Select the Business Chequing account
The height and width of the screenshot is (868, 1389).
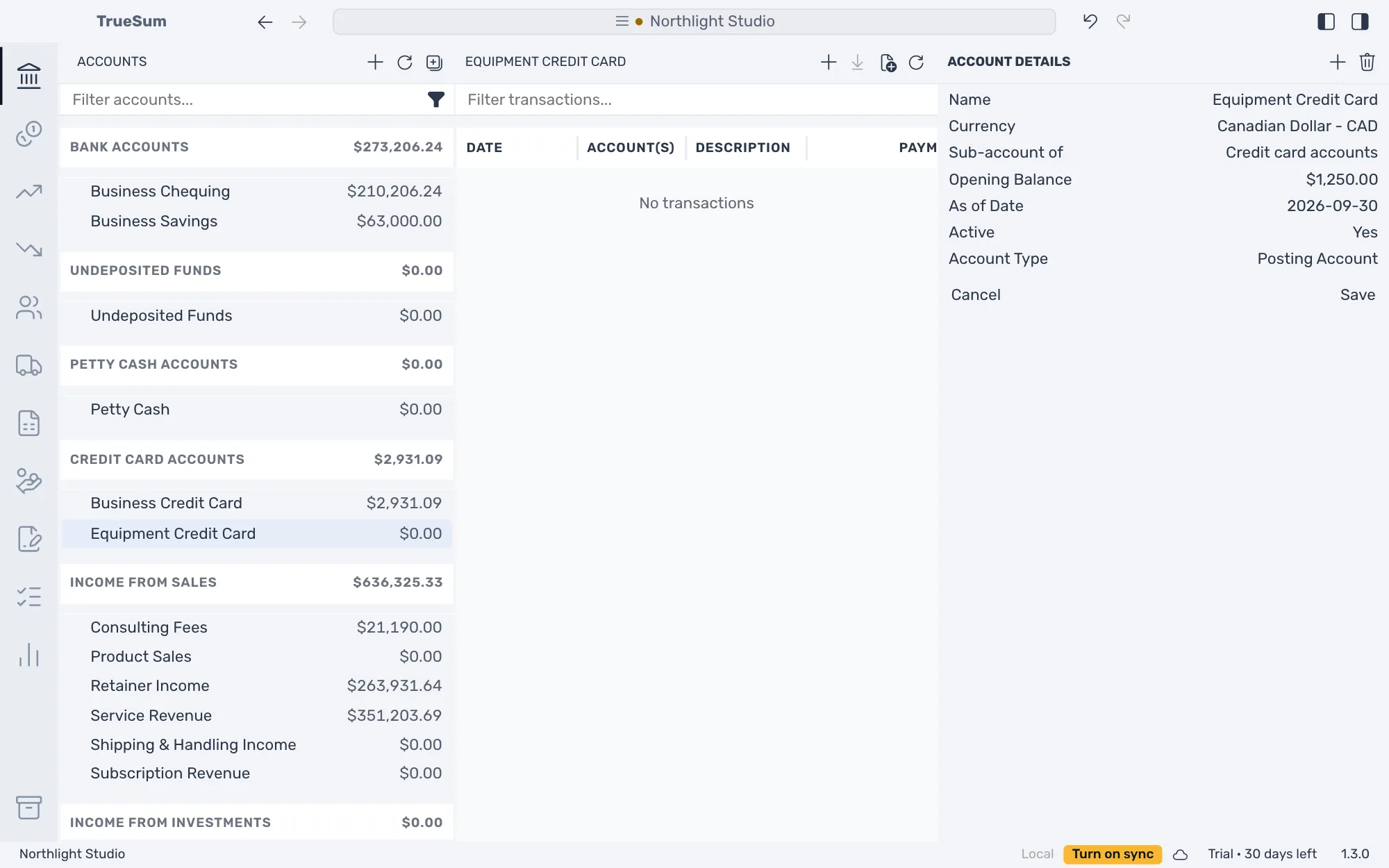click(257, 192)
